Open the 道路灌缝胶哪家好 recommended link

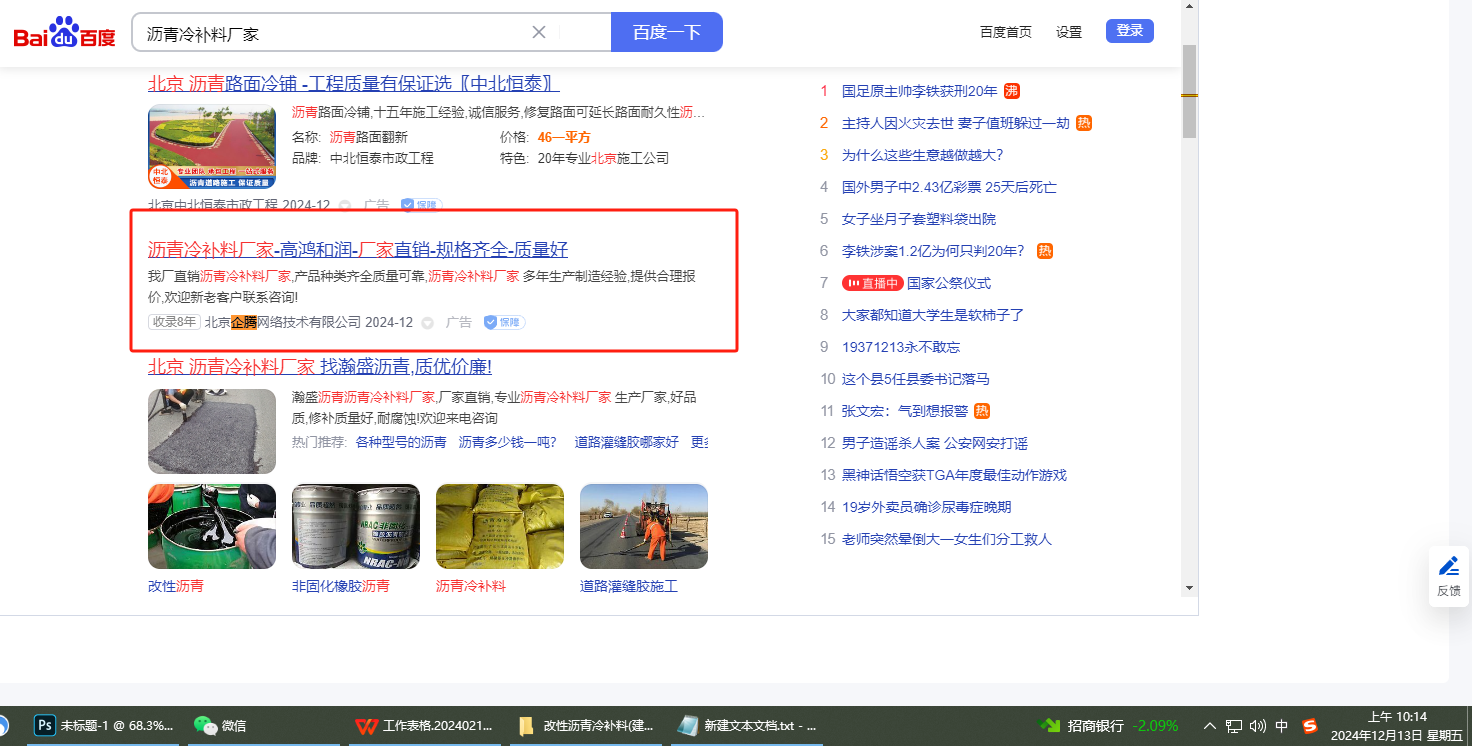click(627, 442)
